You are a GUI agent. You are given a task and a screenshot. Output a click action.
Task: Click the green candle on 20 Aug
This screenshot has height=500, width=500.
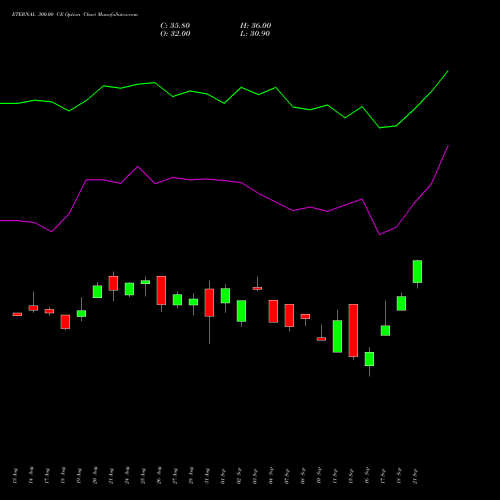point(97,292)
